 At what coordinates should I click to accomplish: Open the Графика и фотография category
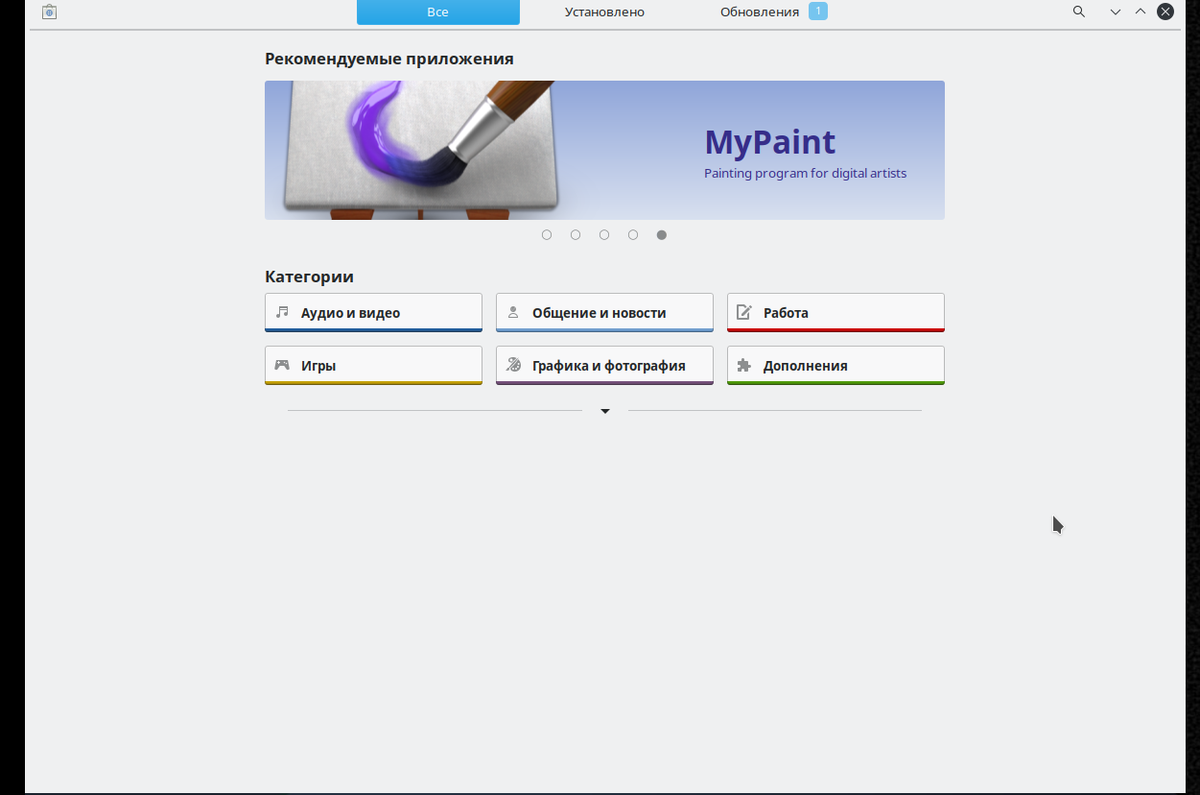click(604, 365)
